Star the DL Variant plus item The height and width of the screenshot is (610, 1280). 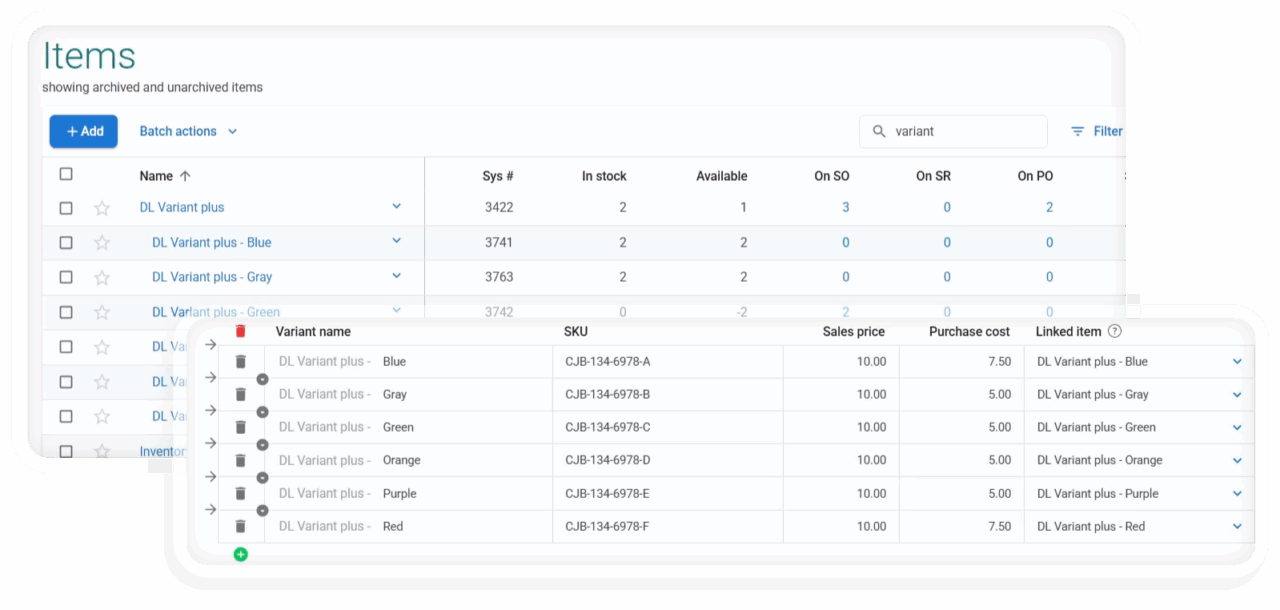pos(101,208)
